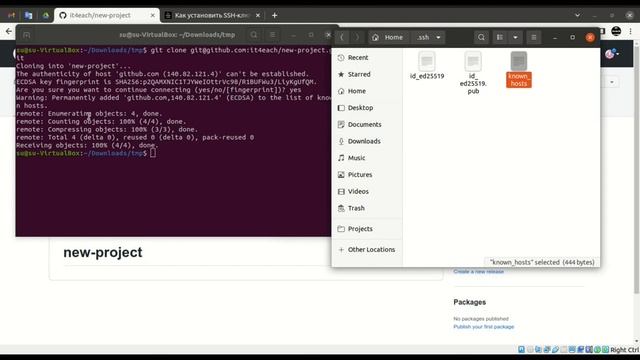
Task: Click the browser profile avatar icon
Action: (616, 31)
